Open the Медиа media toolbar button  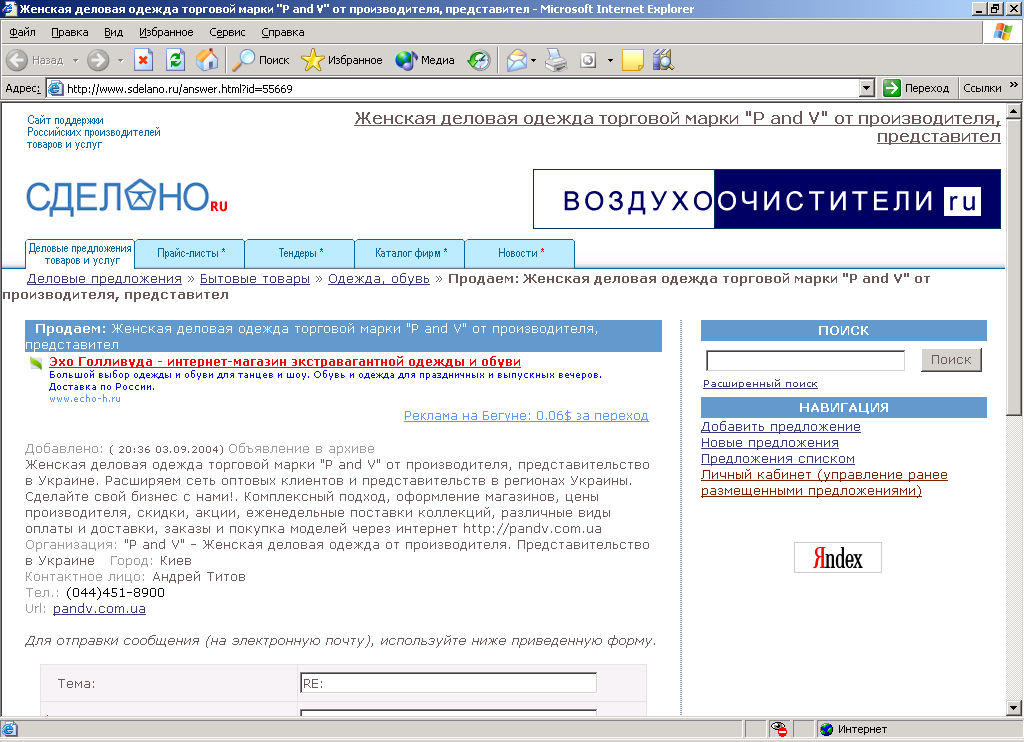coord(425,60)
